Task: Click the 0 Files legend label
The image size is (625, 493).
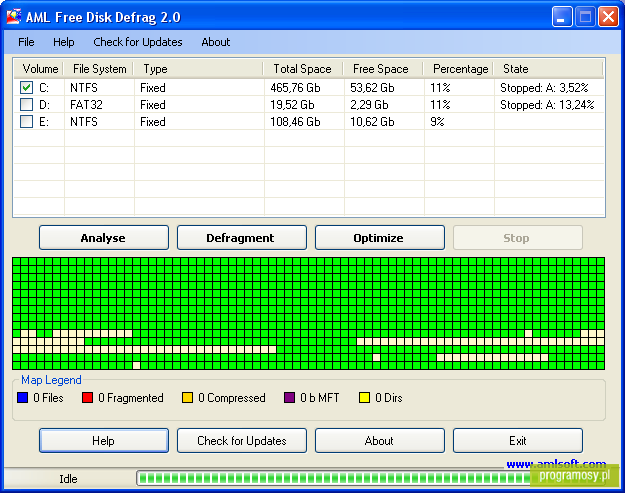Action: pos(48,398)
